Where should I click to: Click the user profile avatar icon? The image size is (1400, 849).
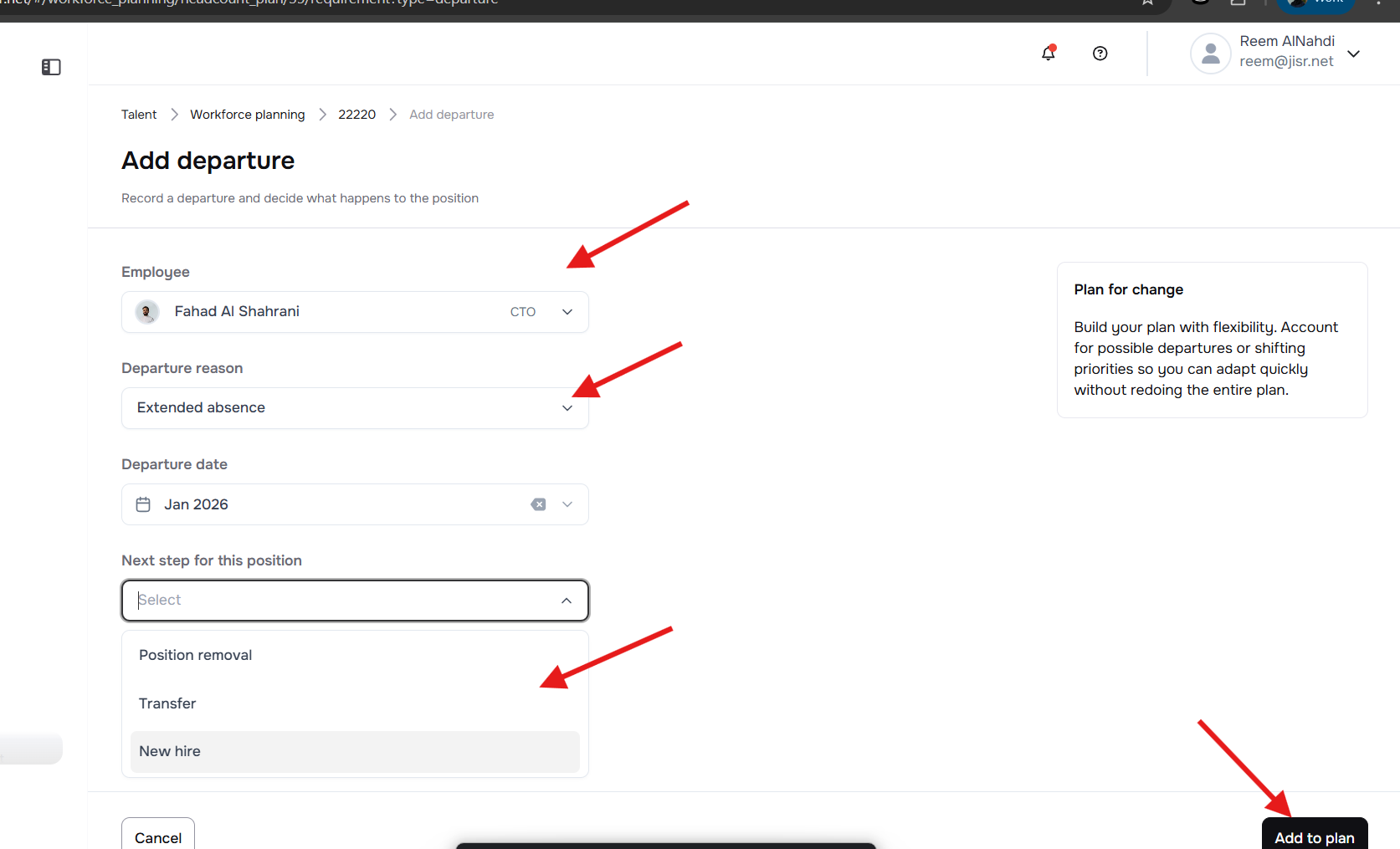[1210, 54]
